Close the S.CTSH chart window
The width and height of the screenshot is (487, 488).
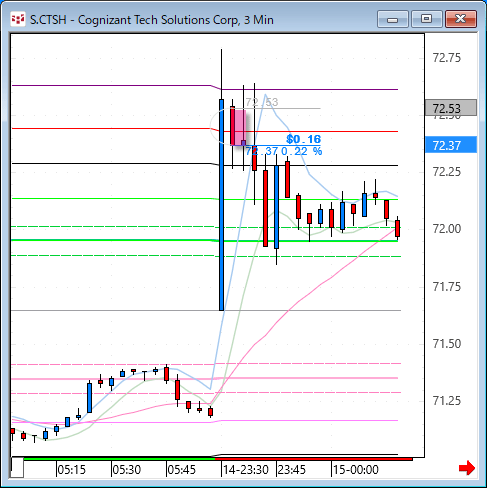[461, 19]
